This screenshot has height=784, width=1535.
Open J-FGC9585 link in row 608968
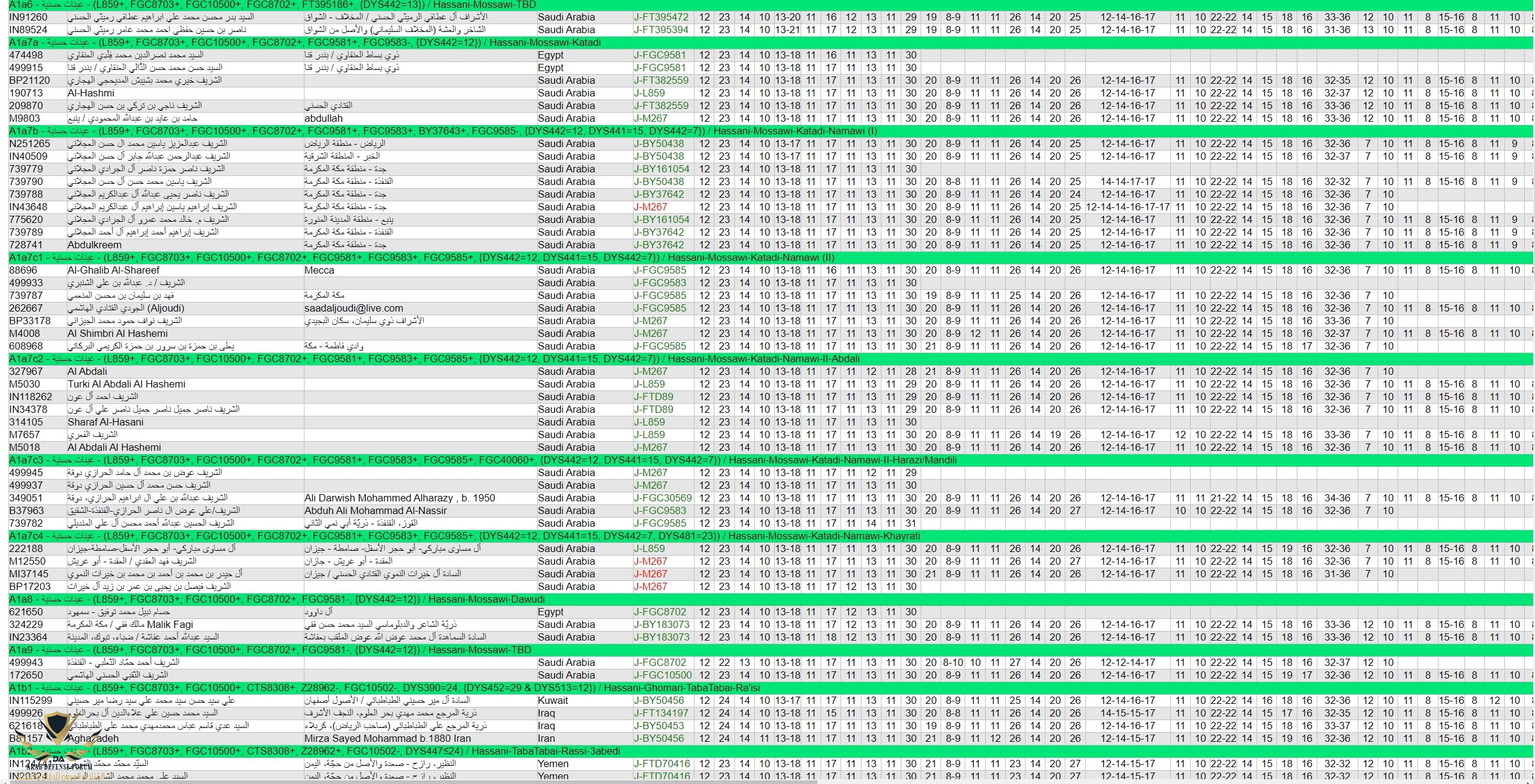pyautogui.click(x=660, y=346)
